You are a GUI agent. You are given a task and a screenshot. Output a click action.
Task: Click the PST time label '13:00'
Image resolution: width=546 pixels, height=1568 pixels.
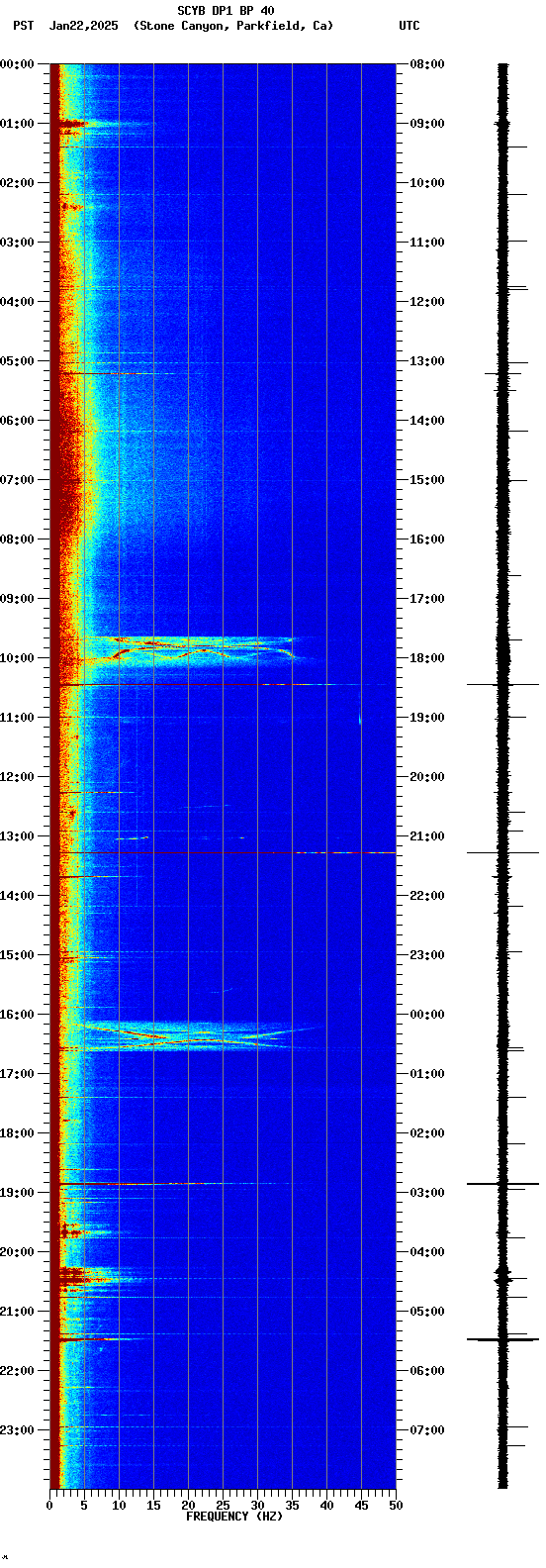(17, 836)
